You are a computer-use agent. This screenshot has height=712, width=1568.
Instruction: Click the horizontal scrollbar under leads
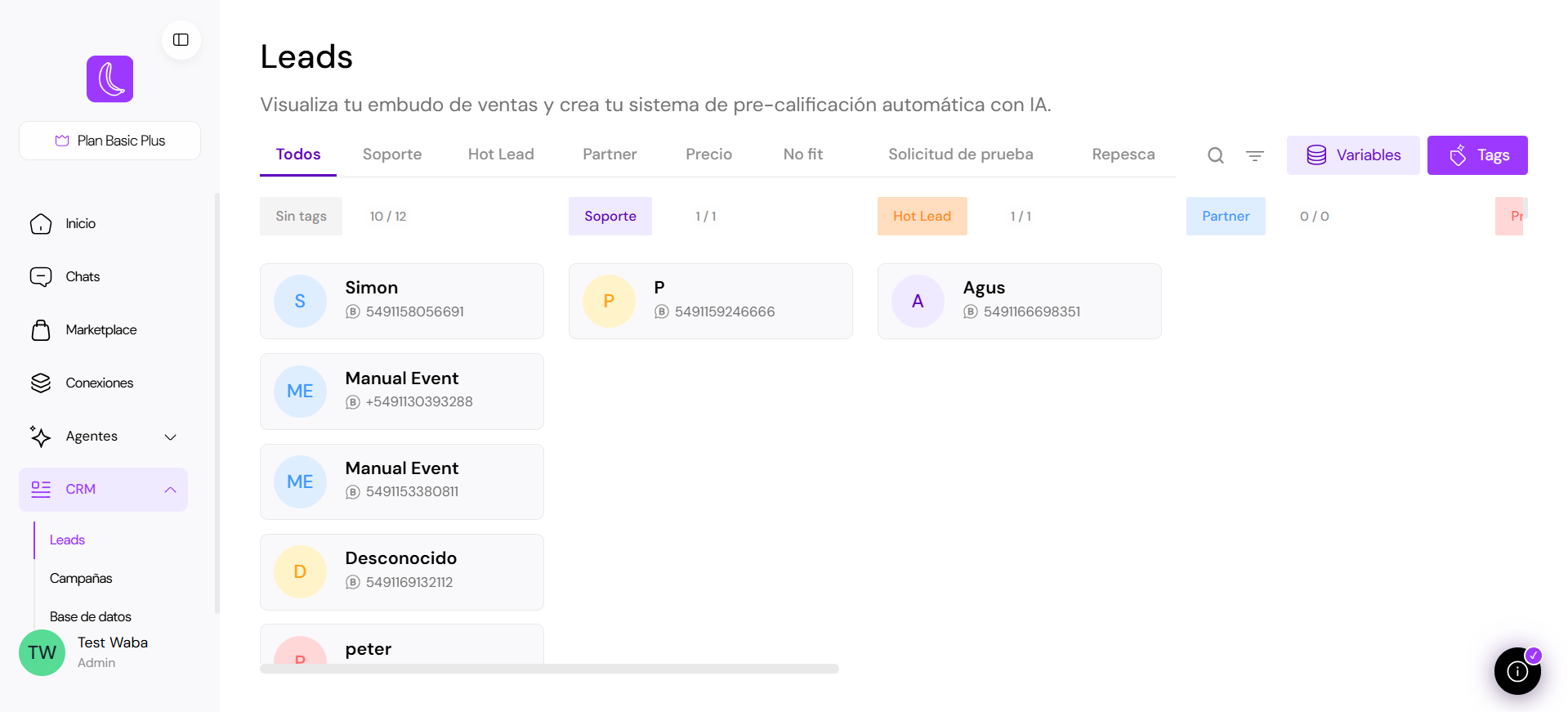point(549,669)
